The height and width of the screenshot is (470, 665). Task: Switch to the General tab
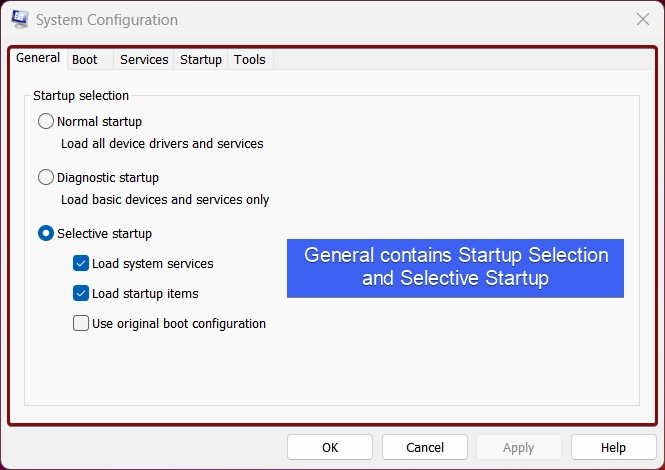click(x=38, y=58)
